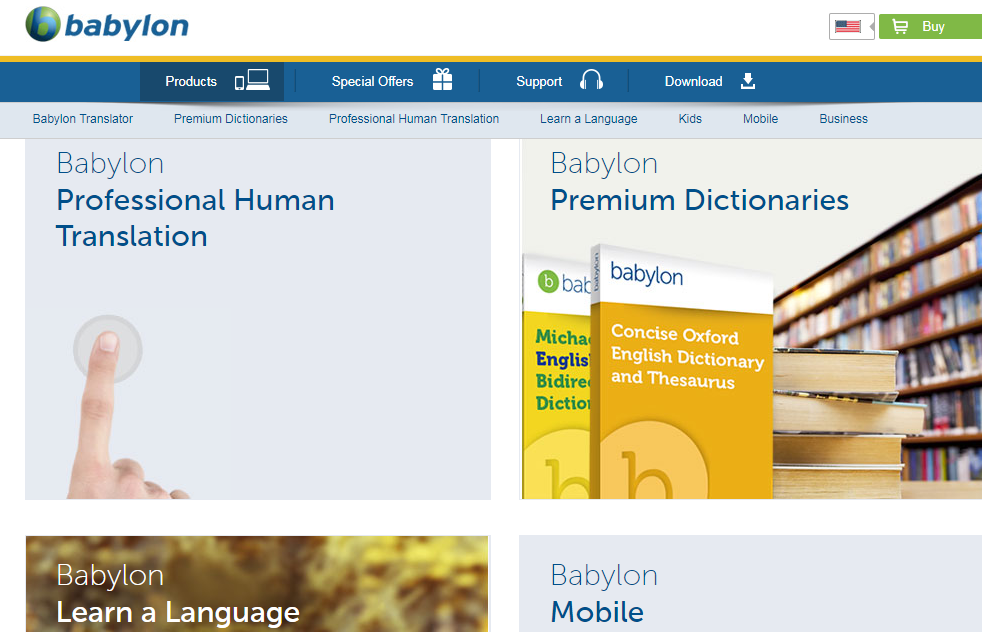
Task: Open the Premium Dictionaries card heading
Action: (x=700, y=200)
